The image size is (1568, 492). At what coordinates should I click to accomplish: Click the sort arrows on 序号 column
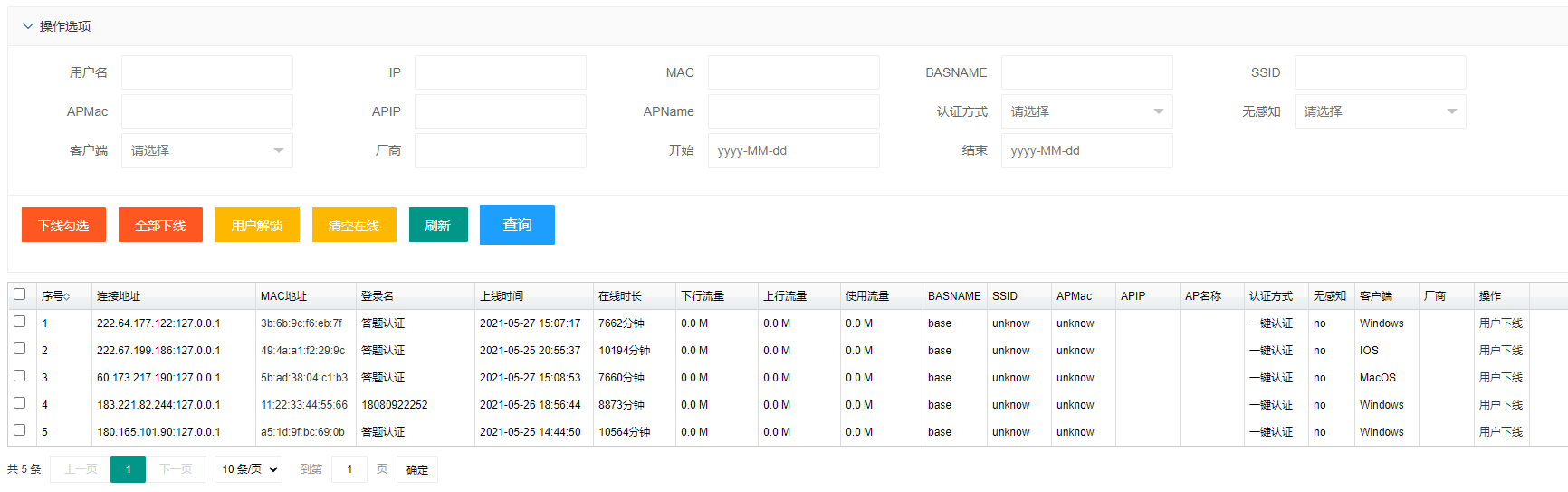coord(66,296)
